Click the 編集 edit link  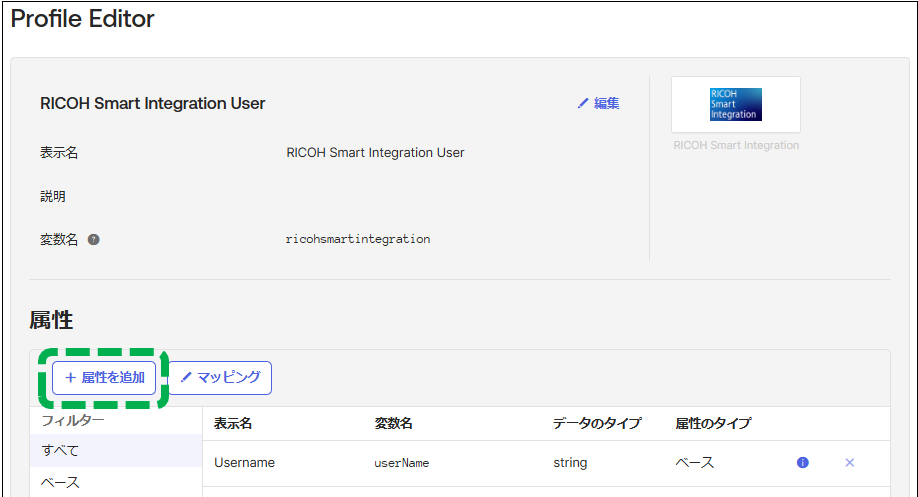(x=598, y=104)
